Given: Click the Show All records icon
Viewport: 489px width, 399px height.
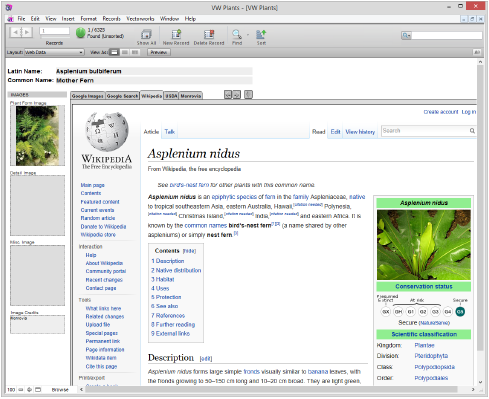Looking at the screenshot, I should click(x=146, y=34).
